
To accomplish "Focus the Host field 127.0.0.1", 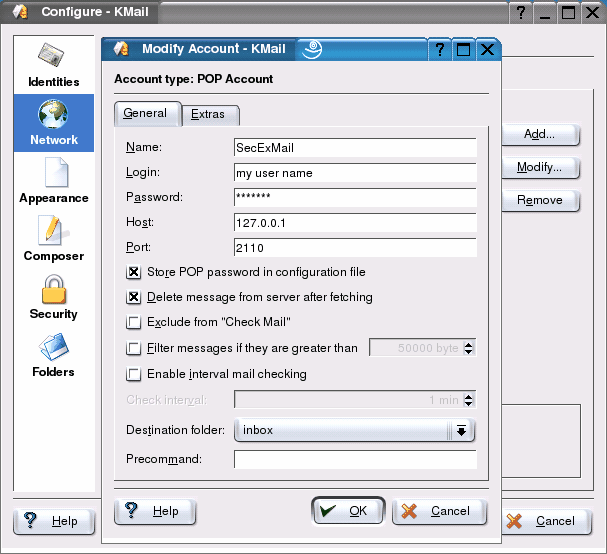I will click(355, 223).
